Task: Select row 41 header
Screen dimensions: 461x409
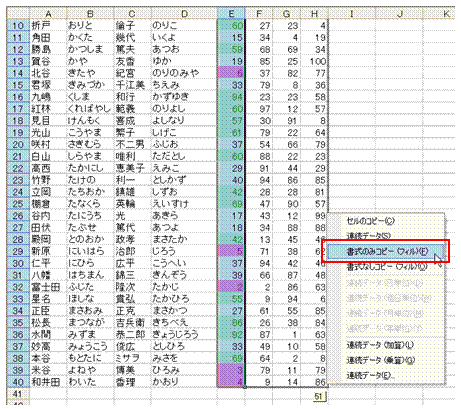Action: coord(18,394)
